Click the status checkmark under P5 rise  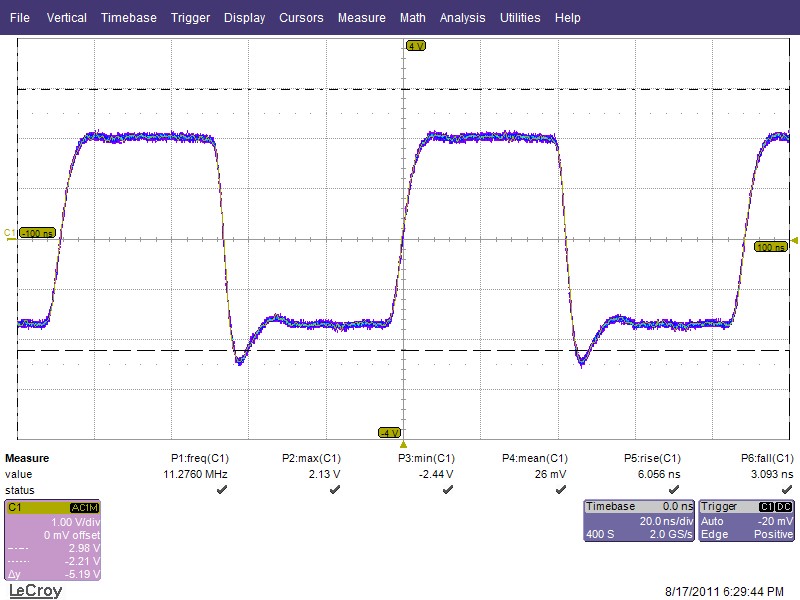[x=674, y=490]
